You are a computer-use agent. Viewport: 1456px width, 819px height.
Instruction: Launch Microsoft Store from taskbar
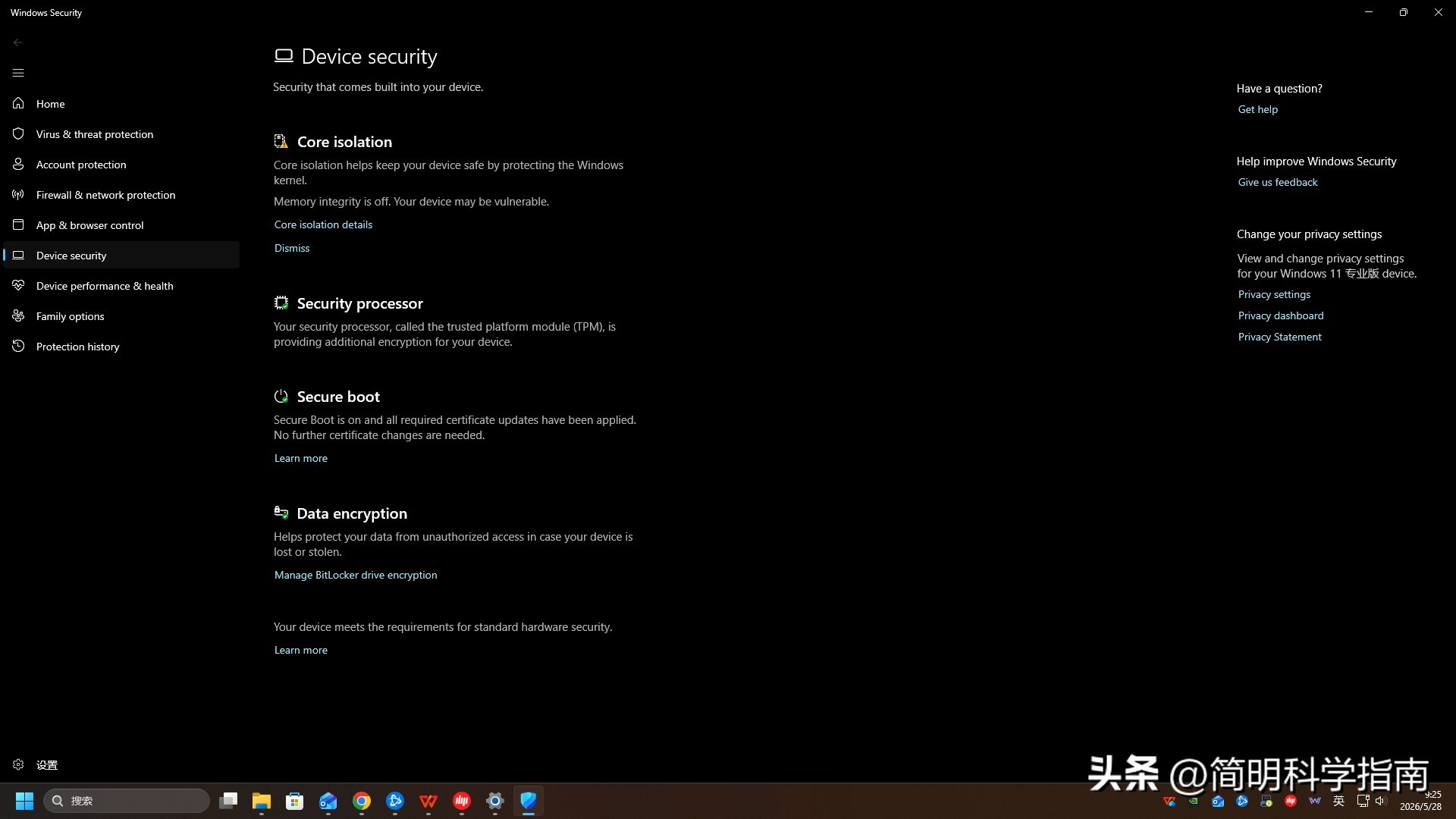[x=295, y=801]
